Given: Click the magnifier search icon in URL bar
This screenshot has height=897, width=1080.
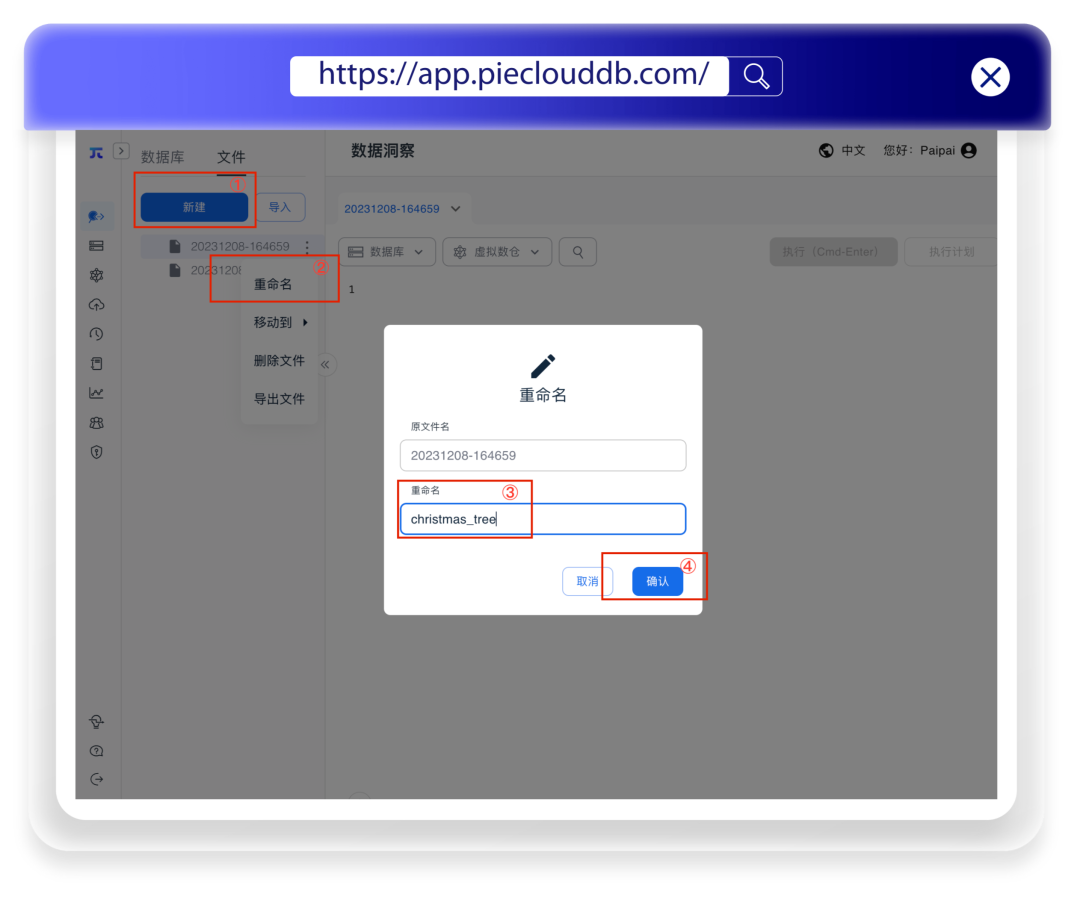Looking at the screenshot, I should [756, 76].
